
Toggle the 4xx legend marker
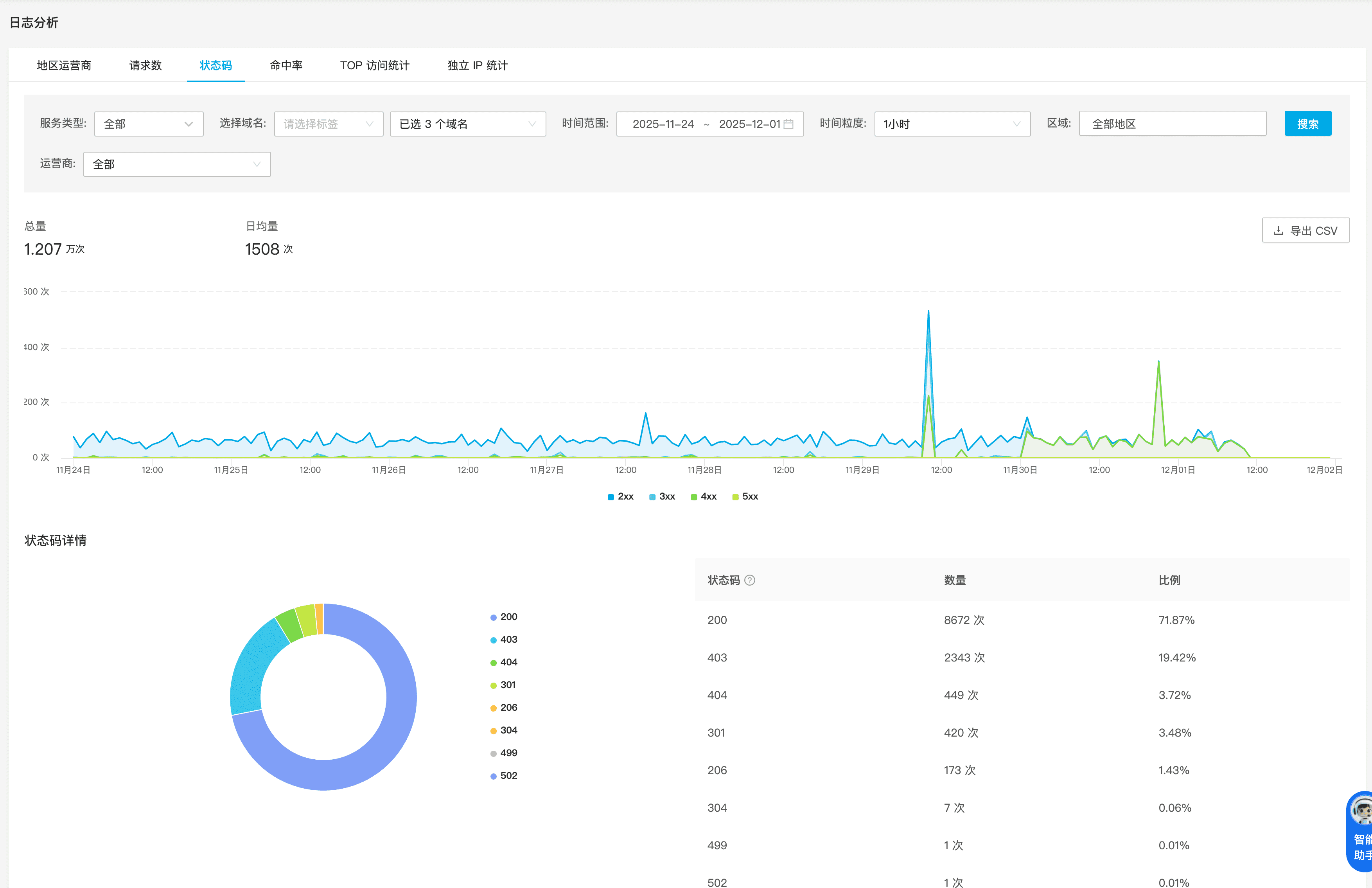[x=694, y=496]
